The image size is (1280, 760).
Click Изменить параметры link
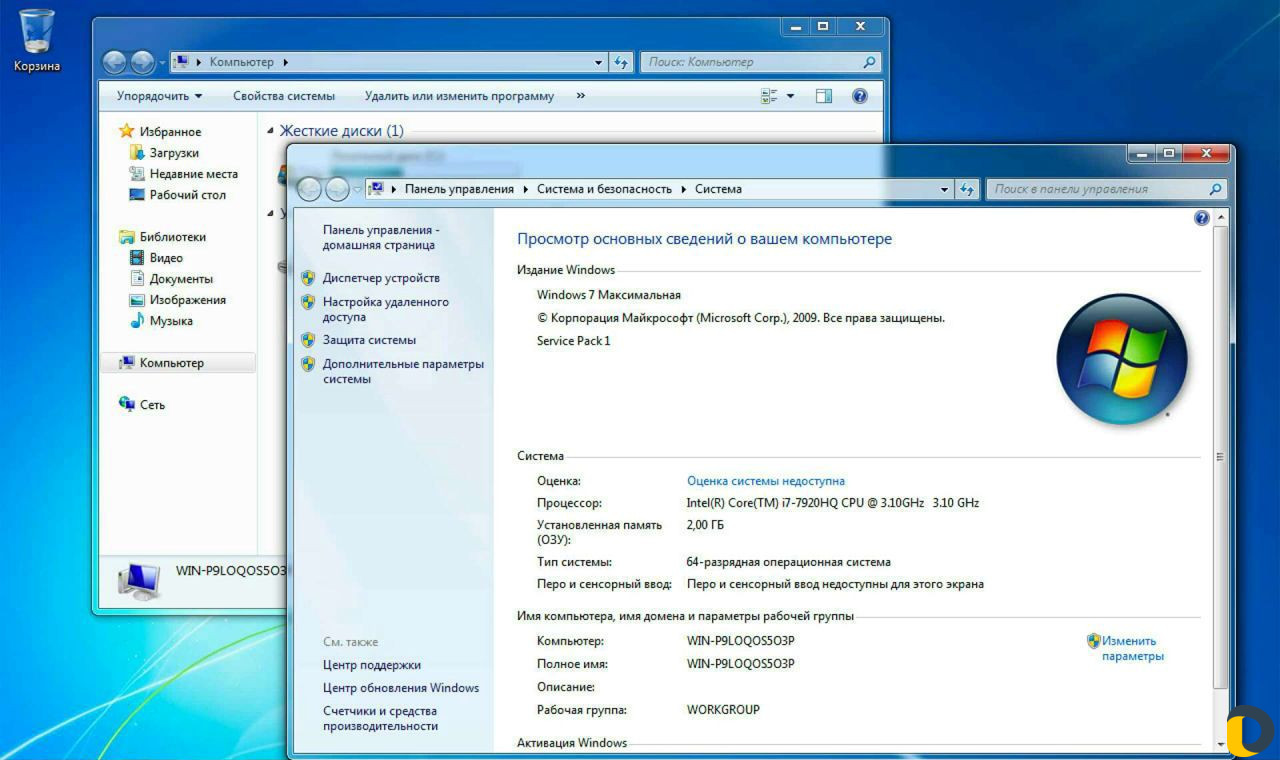coord(1132,649)
